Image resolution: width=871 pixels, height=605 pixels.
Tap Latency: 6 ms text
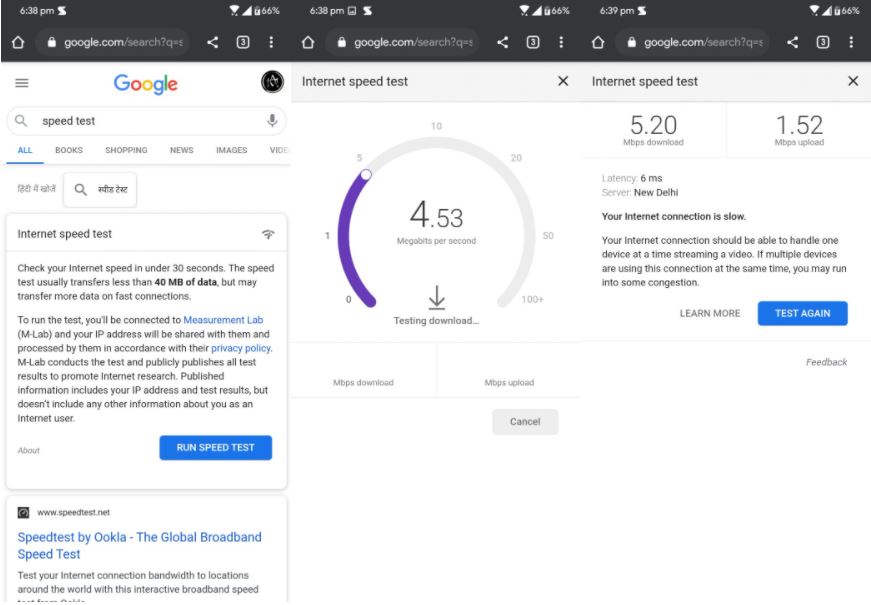pyautogui.click(x=632, y=178)
